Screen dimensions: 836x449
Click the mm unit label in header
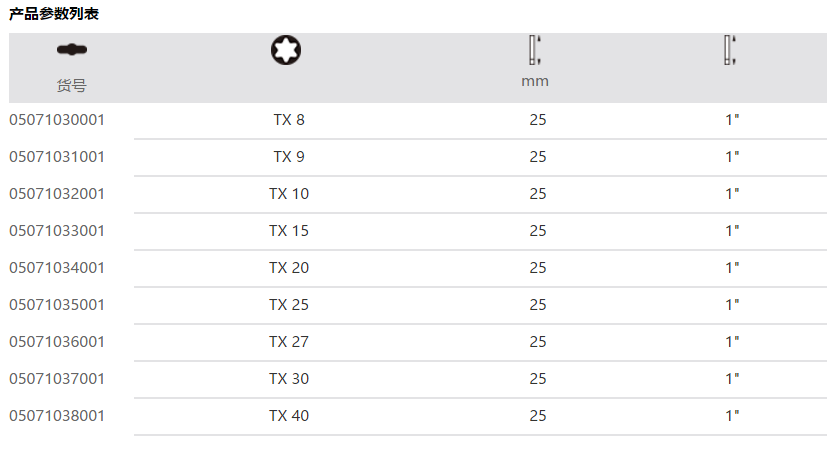pos(535,81)
